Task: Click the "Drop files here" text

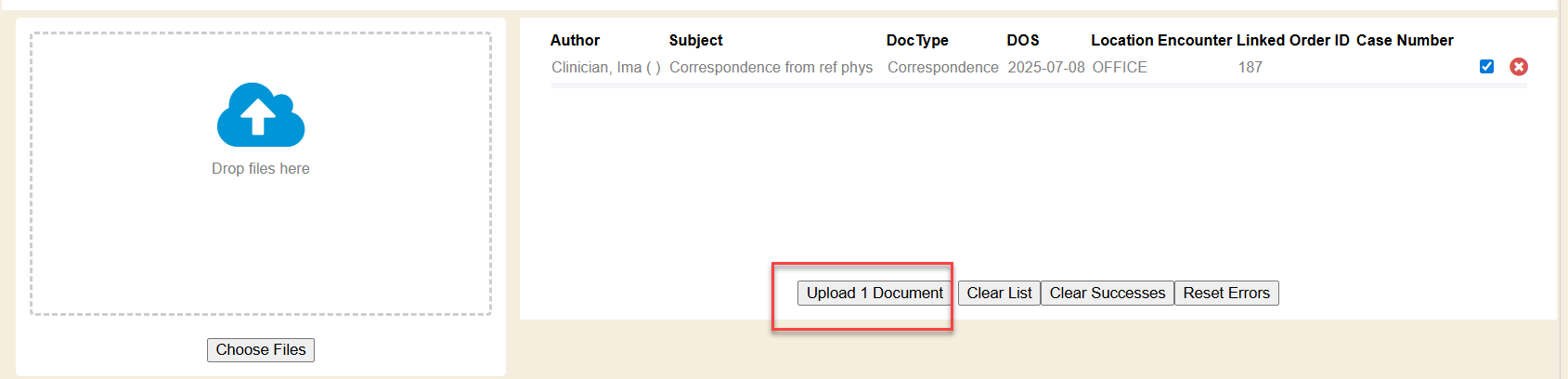Action: (261, 169)
